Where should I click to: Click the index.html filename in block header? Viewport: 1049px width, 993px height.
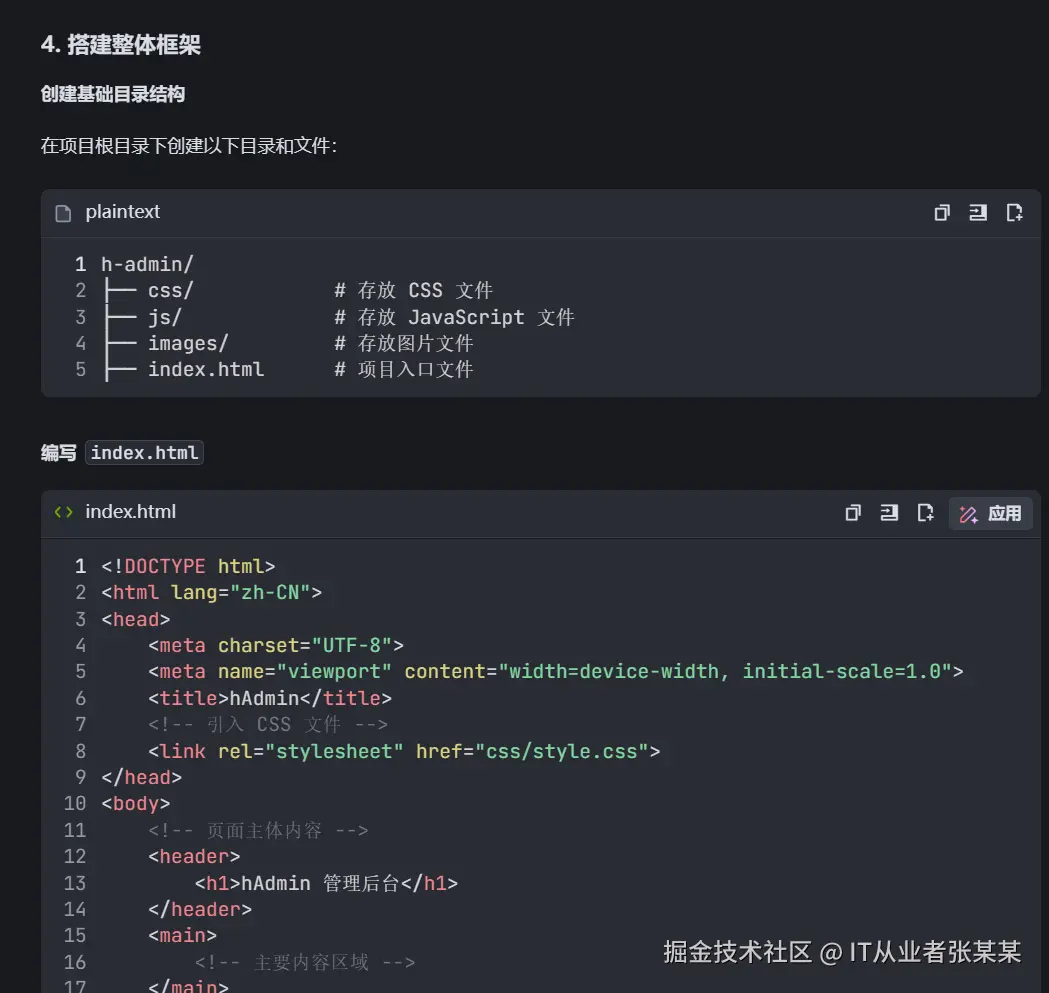click(130, 512)
